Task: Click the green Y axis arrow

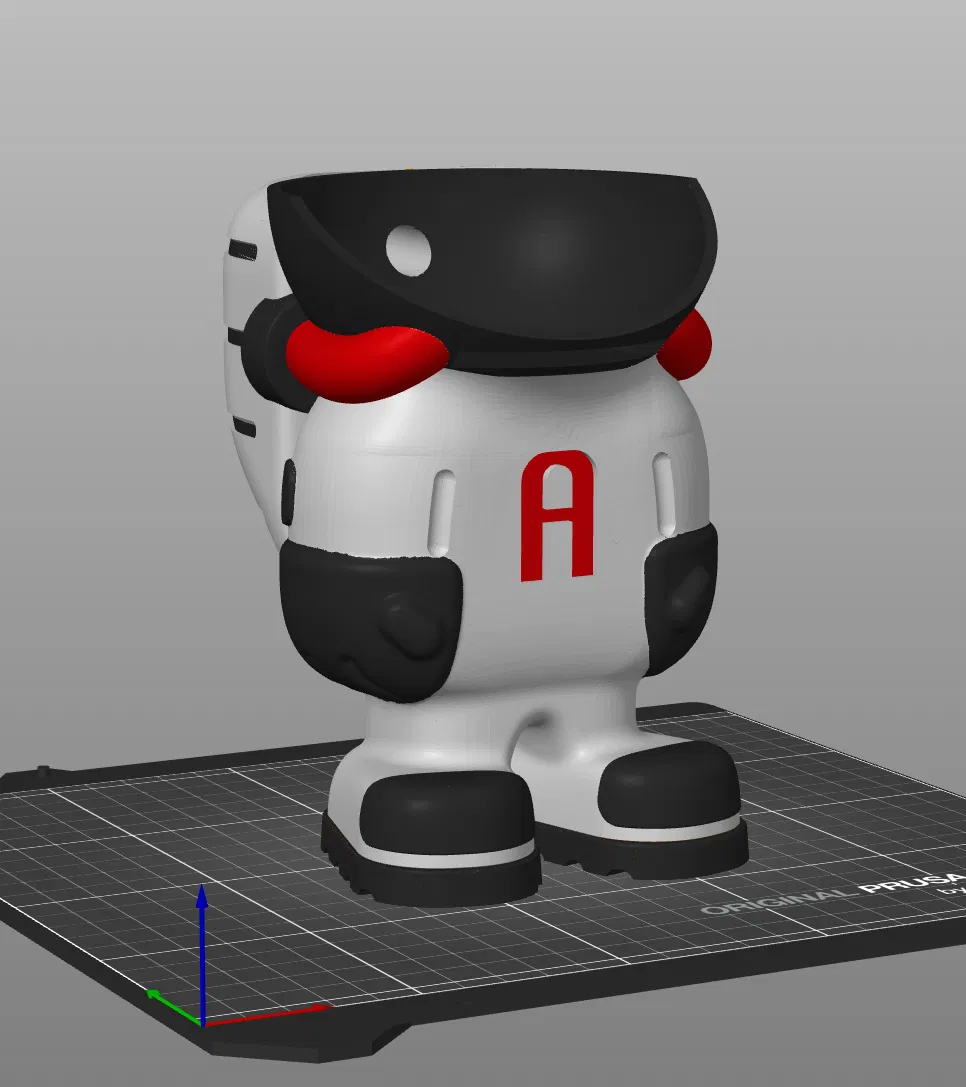Action: (173, 1008)
